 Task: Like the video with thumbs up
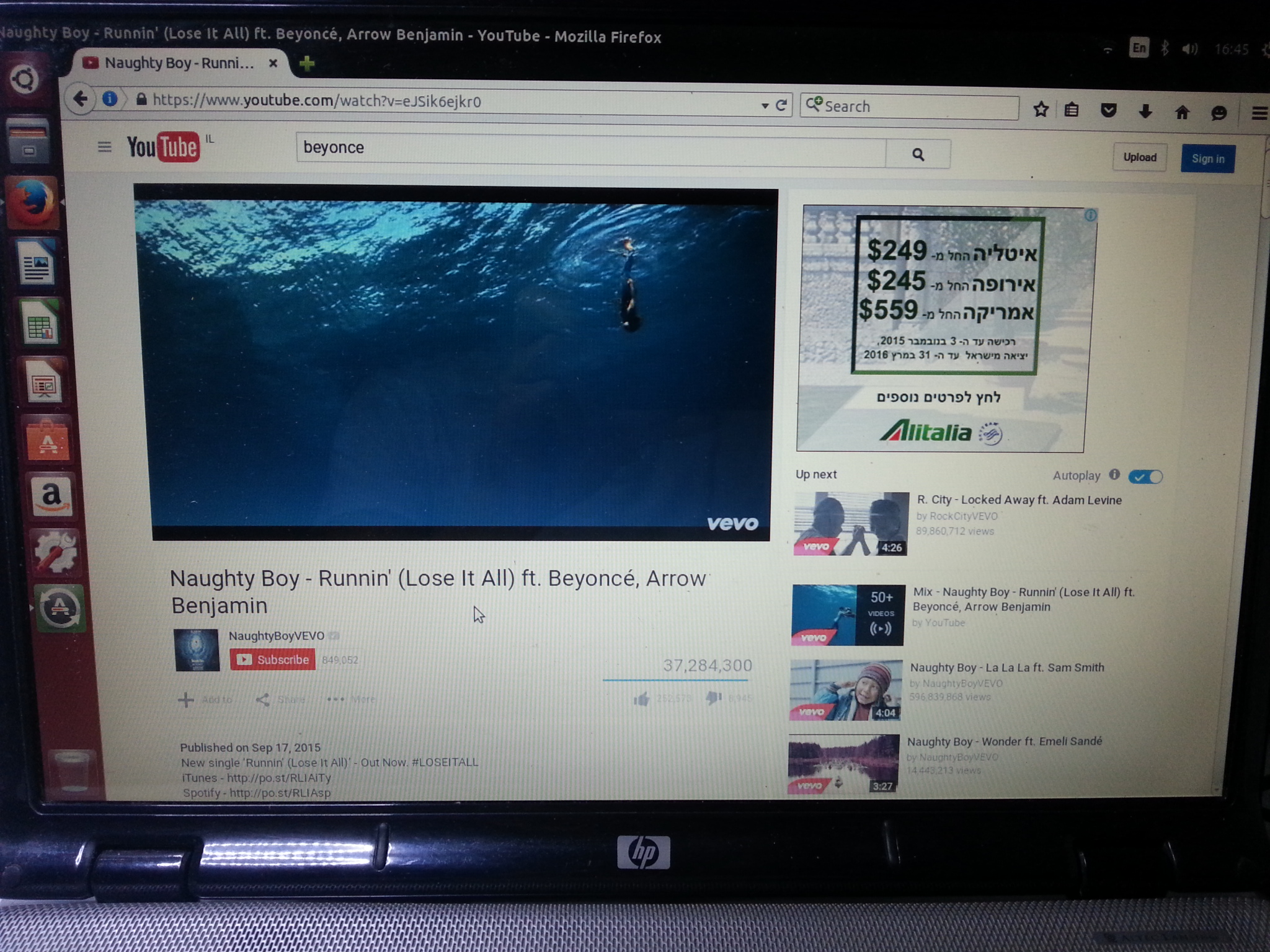pos(641,700)
